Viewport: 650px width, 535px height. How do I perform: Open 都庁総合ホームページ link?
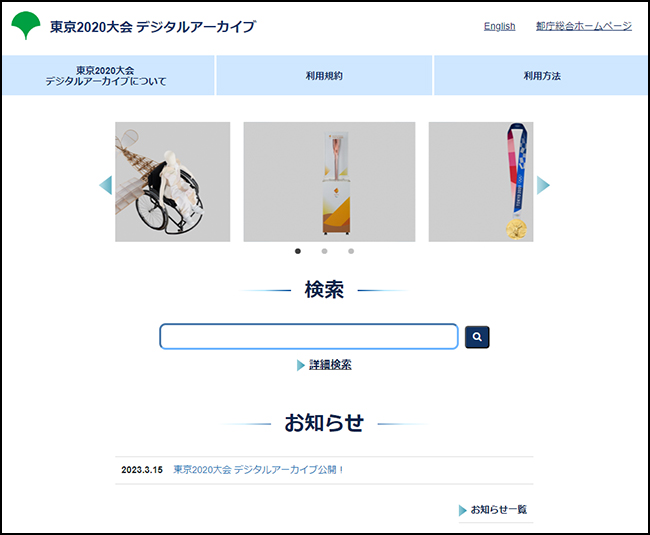pos(584,26)
